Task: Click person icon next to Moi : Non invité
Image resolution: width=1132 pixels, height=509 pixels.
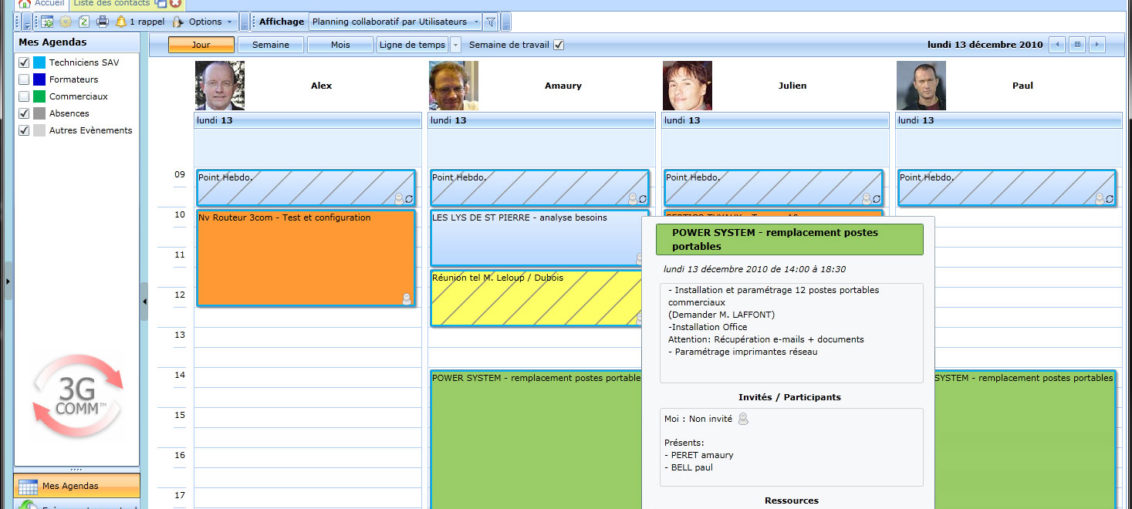Action: (743, 418)
